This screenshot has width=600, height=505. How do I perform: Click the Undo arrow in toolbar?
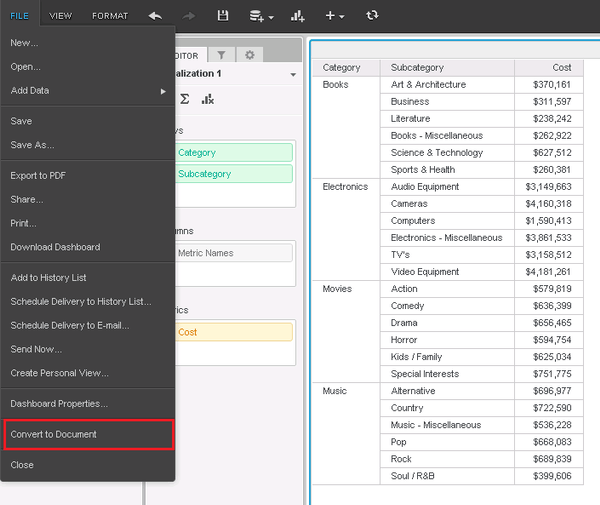(x=155, y=16)
